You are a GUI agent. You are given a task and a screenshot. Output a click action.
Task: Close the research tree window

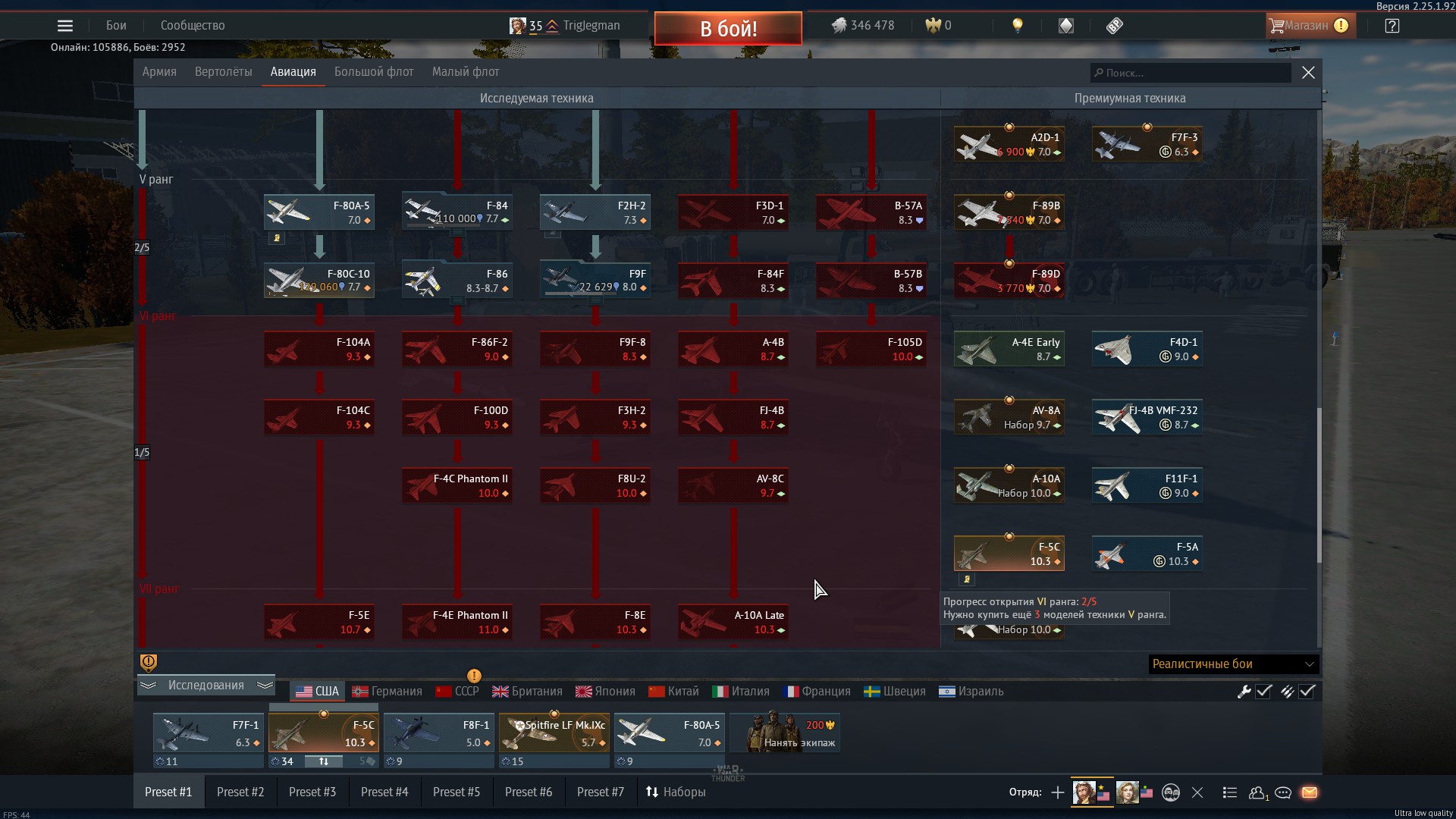pyautogui.click(x=1308, y=73)
